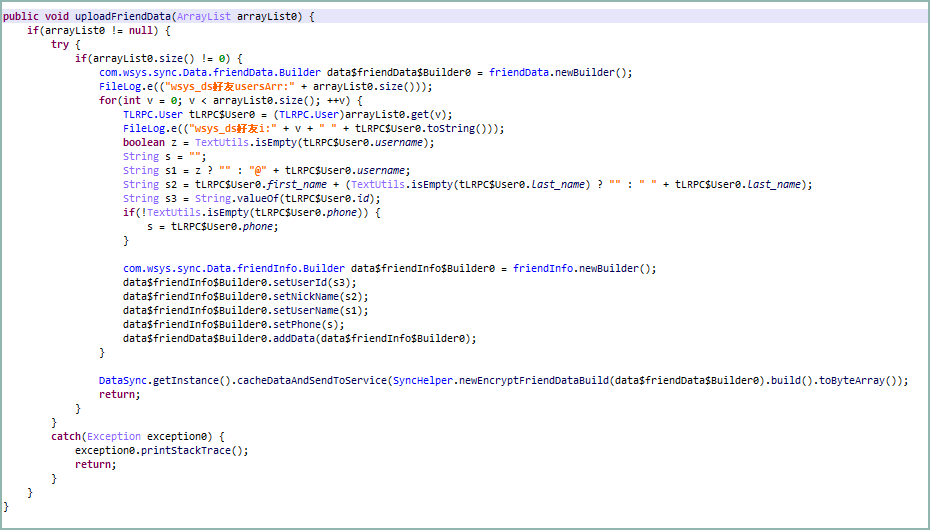Image resolution: width=930 pixels, height=530 pixels.
Task: Select the ArrayList parameter type in signature
Action: point(203,17)
